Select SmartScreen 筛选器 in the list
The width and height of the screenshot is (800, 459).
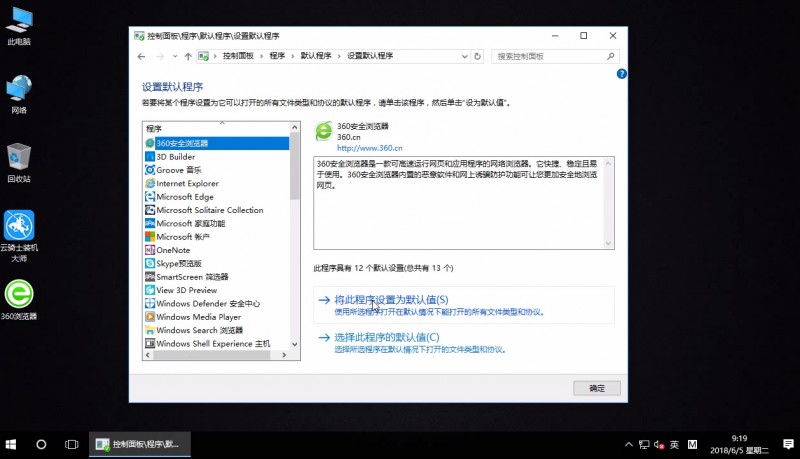(x=217, y=276)
